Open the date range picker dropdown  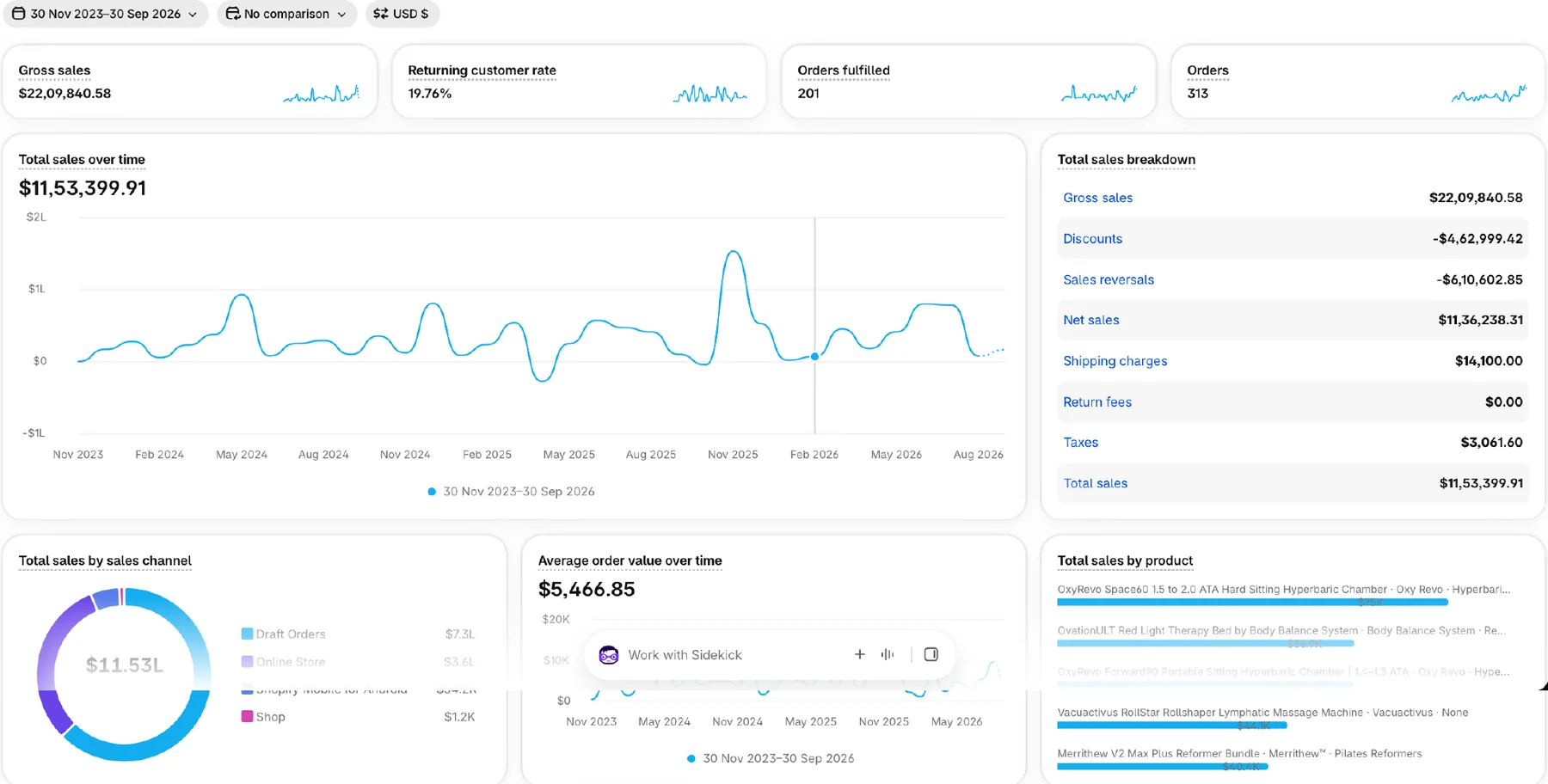[105, 14]
